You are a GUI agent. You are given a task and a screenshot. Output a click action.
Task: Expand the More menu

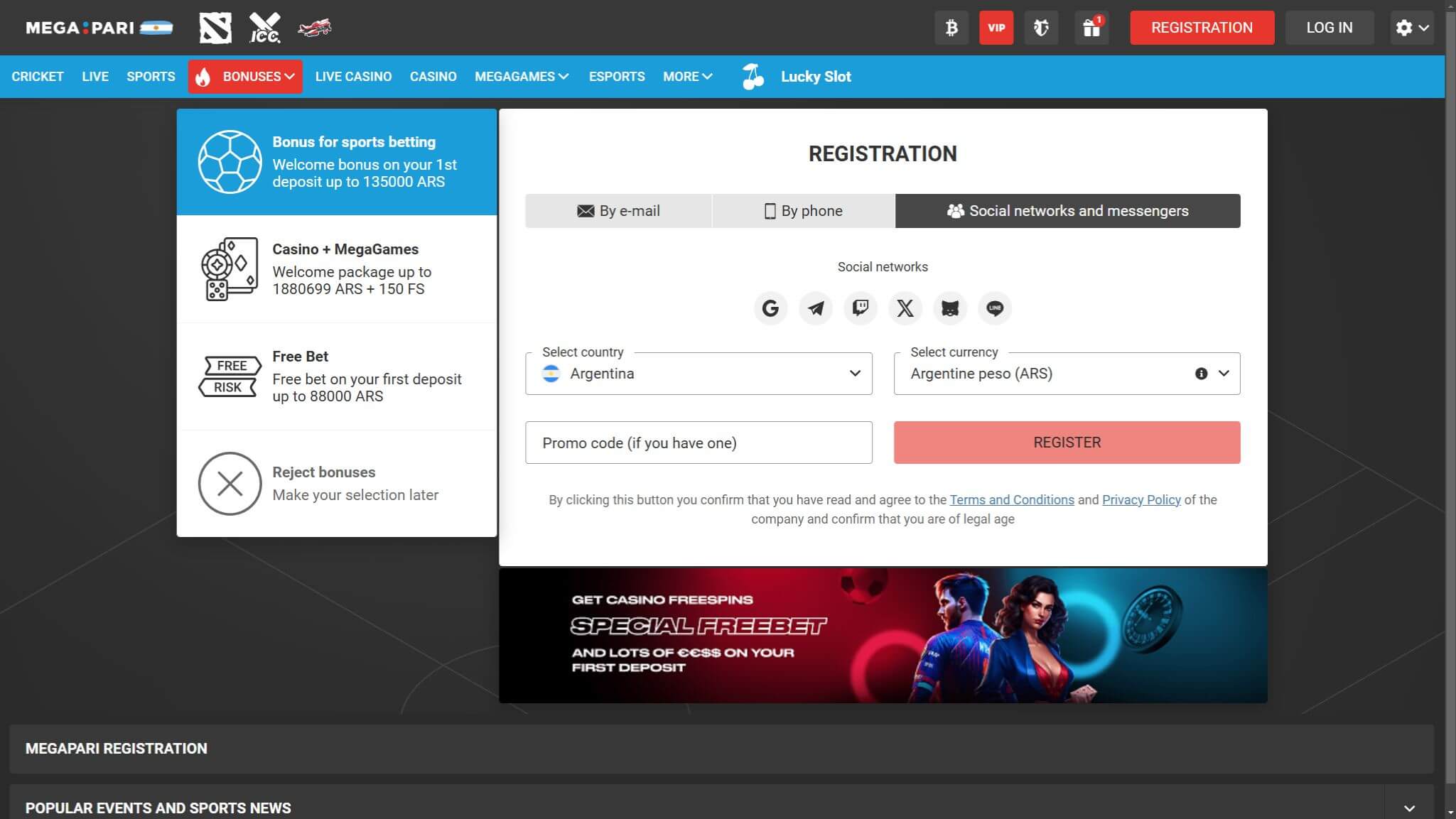click(x=687, y=77)
